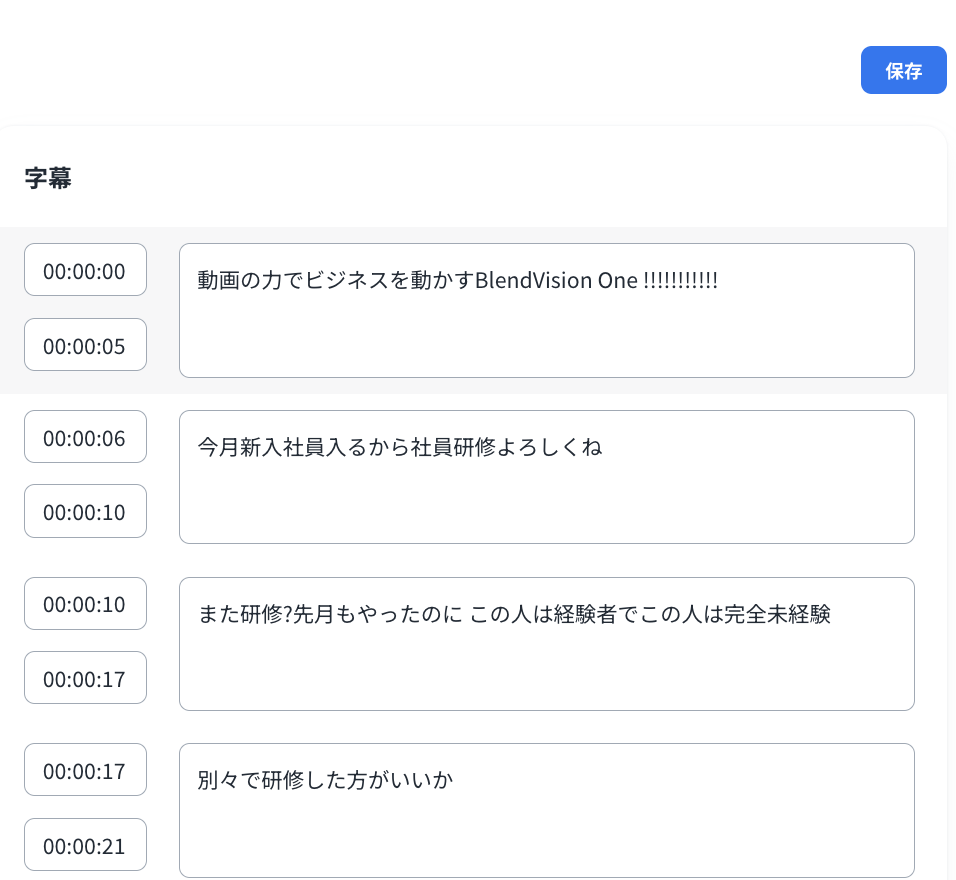956x880 pixels.
Task: Click the 字幕 section heading
Action: point(48,178)
